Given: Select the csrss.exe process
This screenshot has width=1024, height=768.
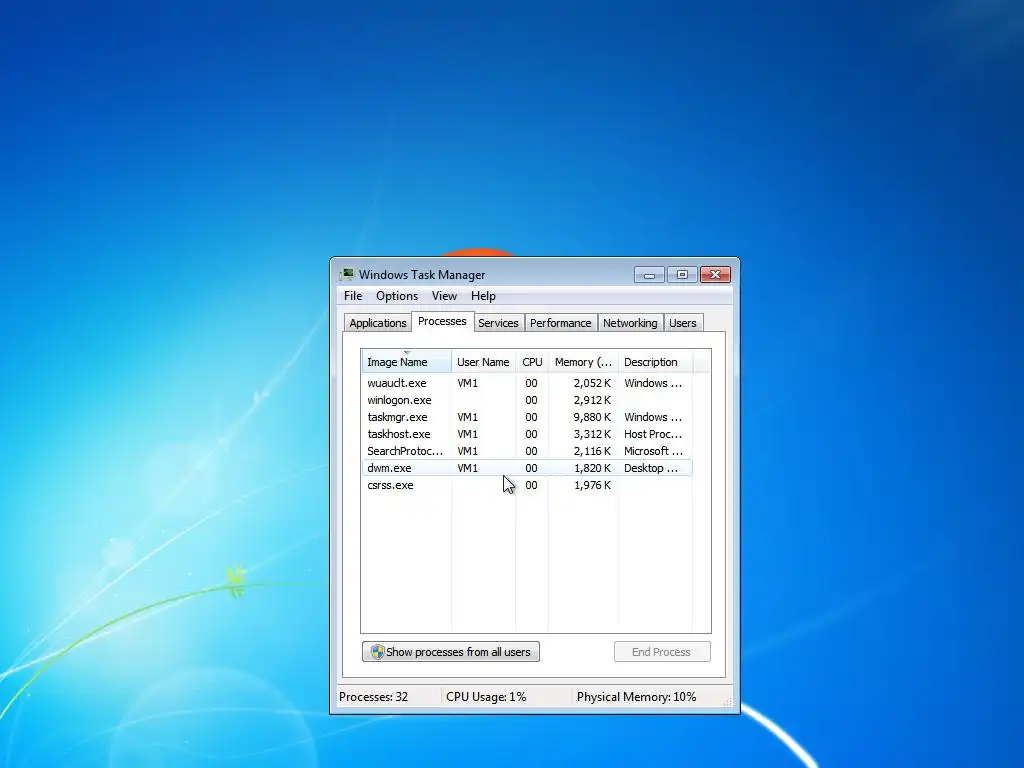Looking at the screenshot, I should point(526,485).
